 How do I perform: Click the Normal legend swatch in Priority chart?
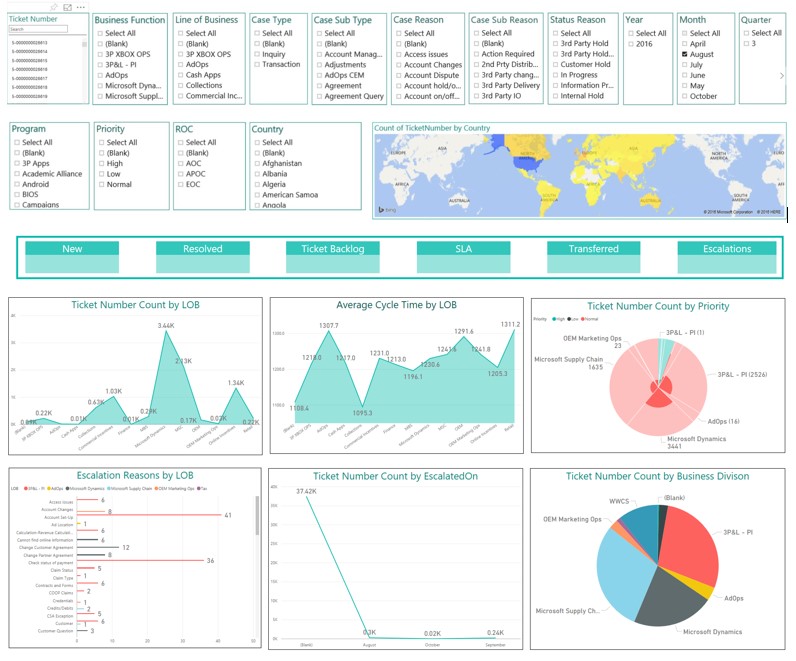(x=583, y=319)
